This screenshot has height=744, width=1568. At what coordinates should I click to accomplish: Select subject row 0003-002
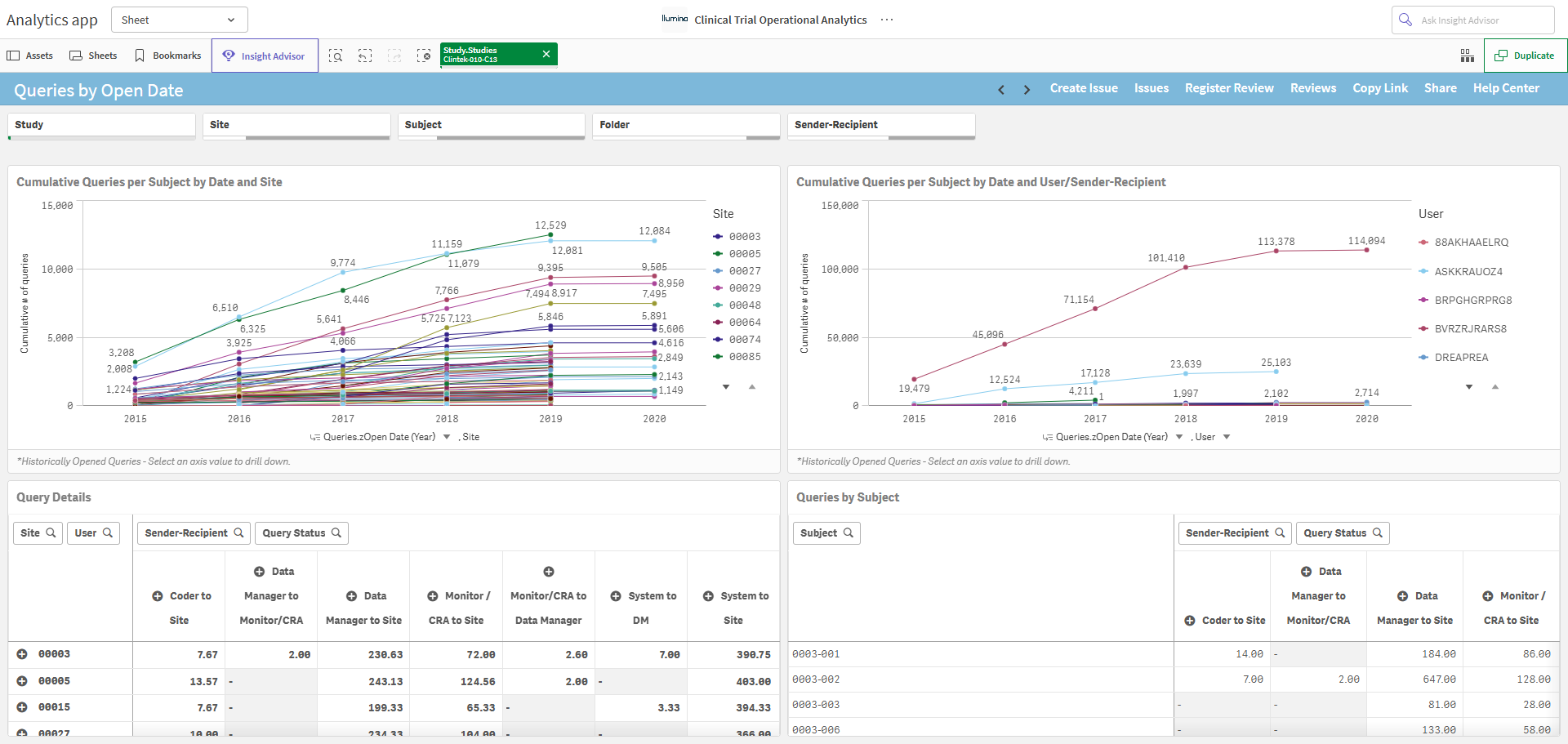point(980,679)
